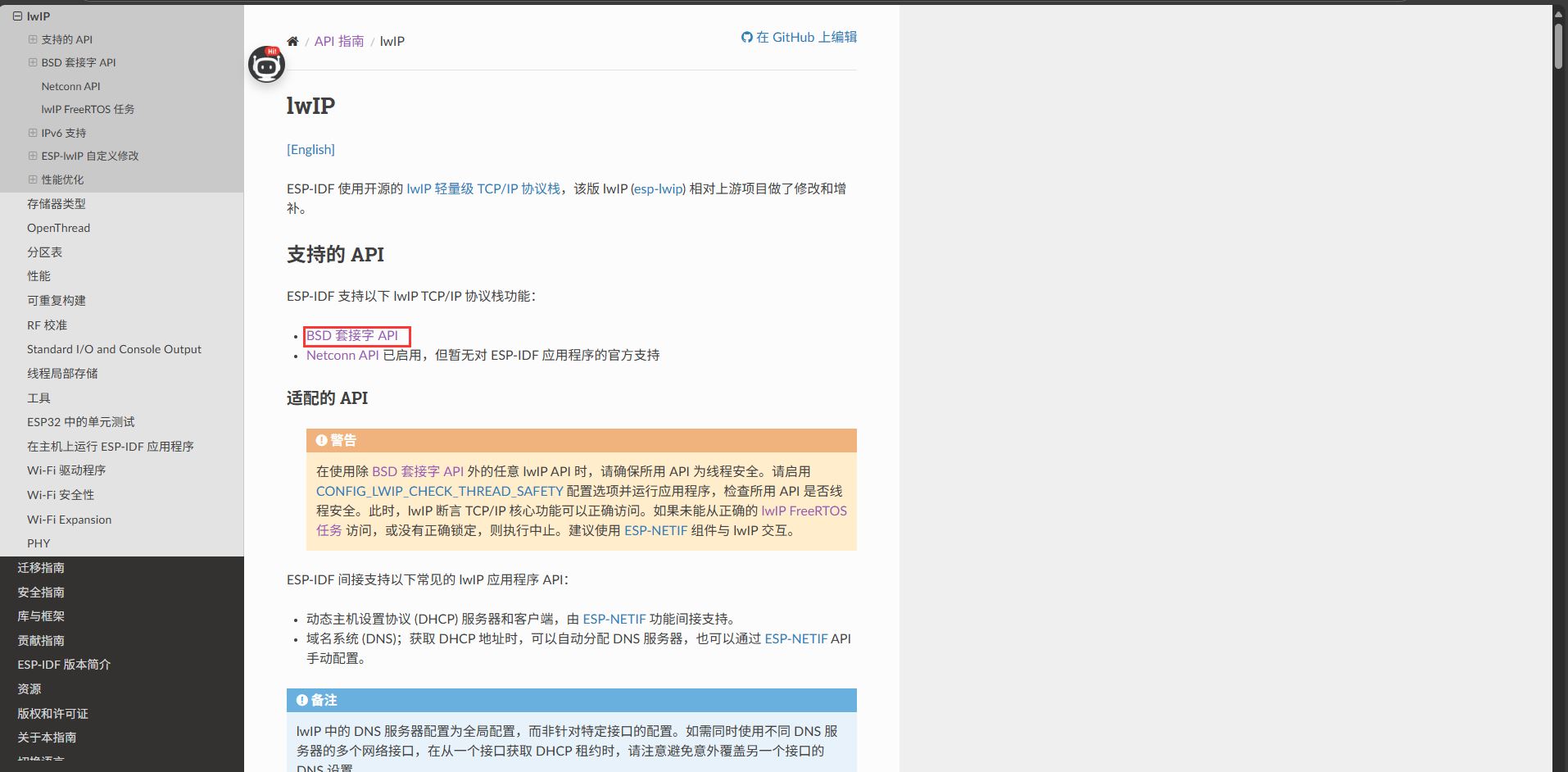Open Wi-Fi Expansion sidebar entry
1568x772 pixels.
coord(69,520)
